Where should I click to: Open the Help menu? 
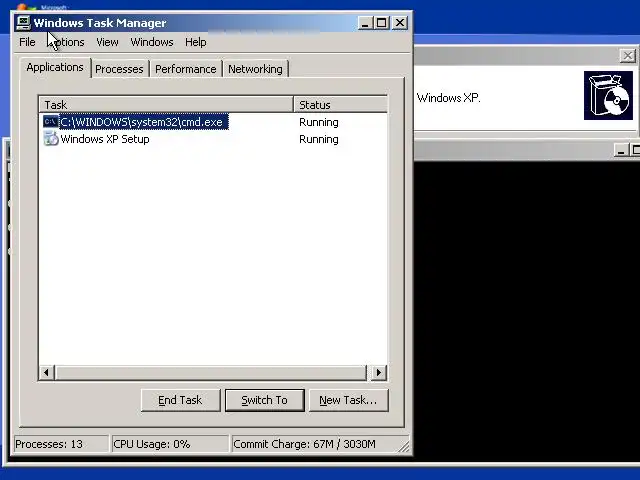pos(196,42)
